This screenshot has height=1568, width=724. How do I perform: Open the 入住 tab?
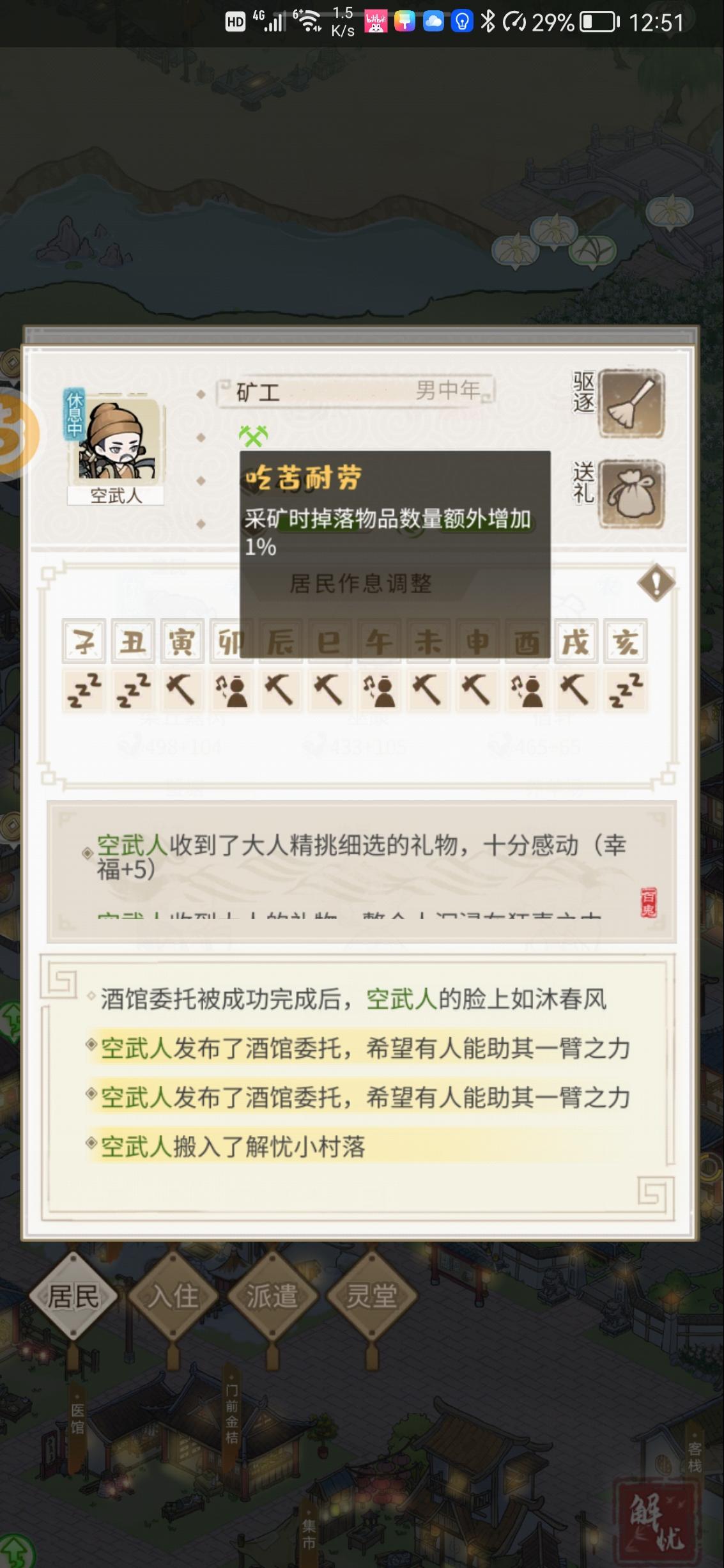(x=173, y=1296)
